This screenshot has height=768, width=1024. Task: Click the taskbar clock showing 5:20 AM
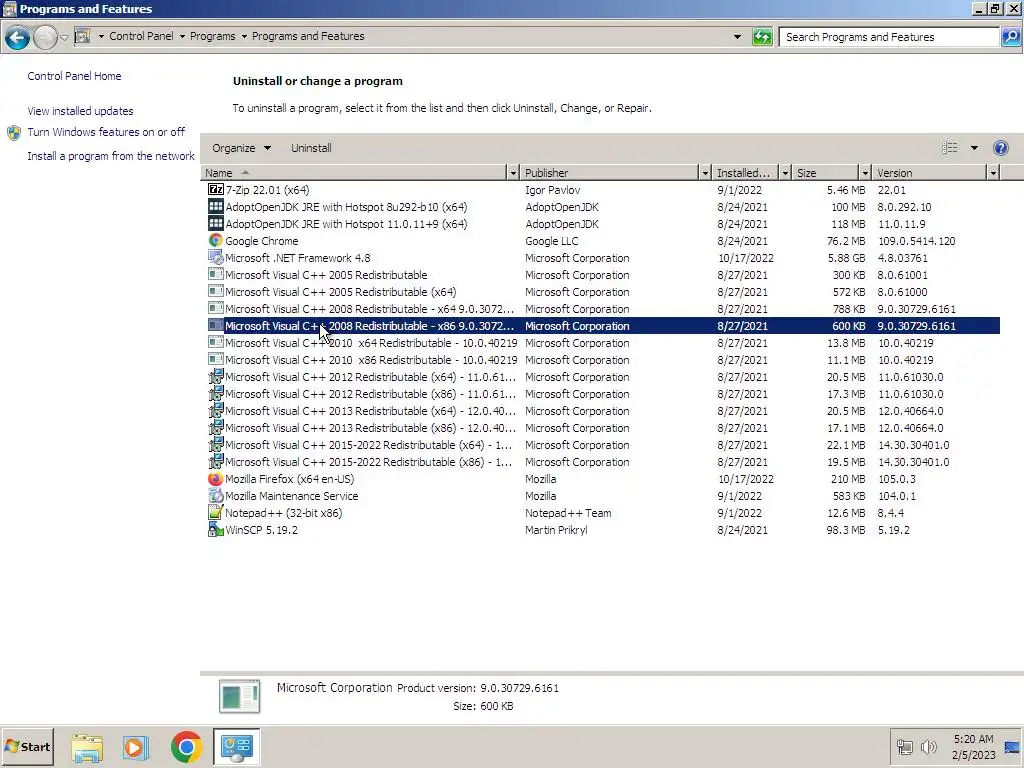973,747
